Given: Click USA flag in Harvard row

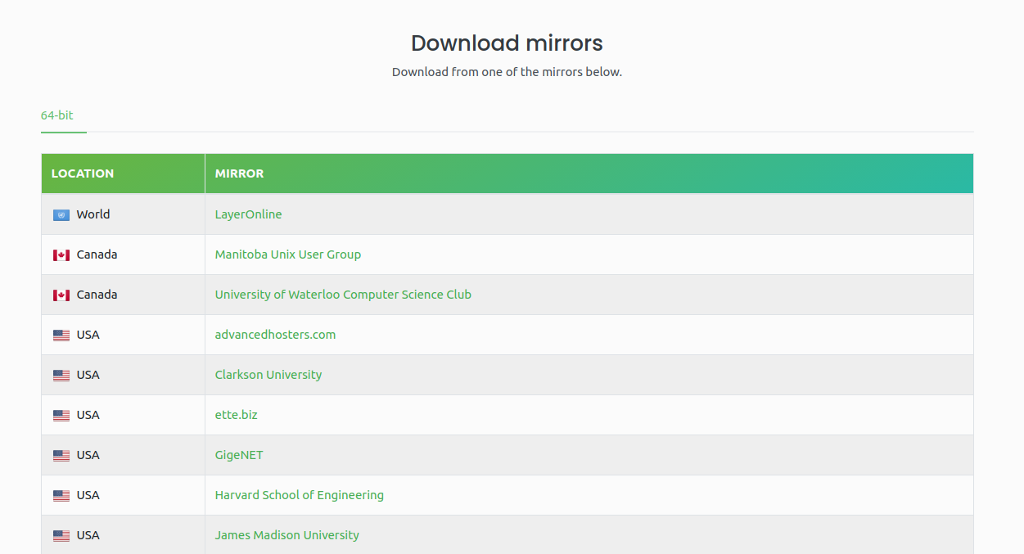Looking at the screenshot, I should coord(61,495).
